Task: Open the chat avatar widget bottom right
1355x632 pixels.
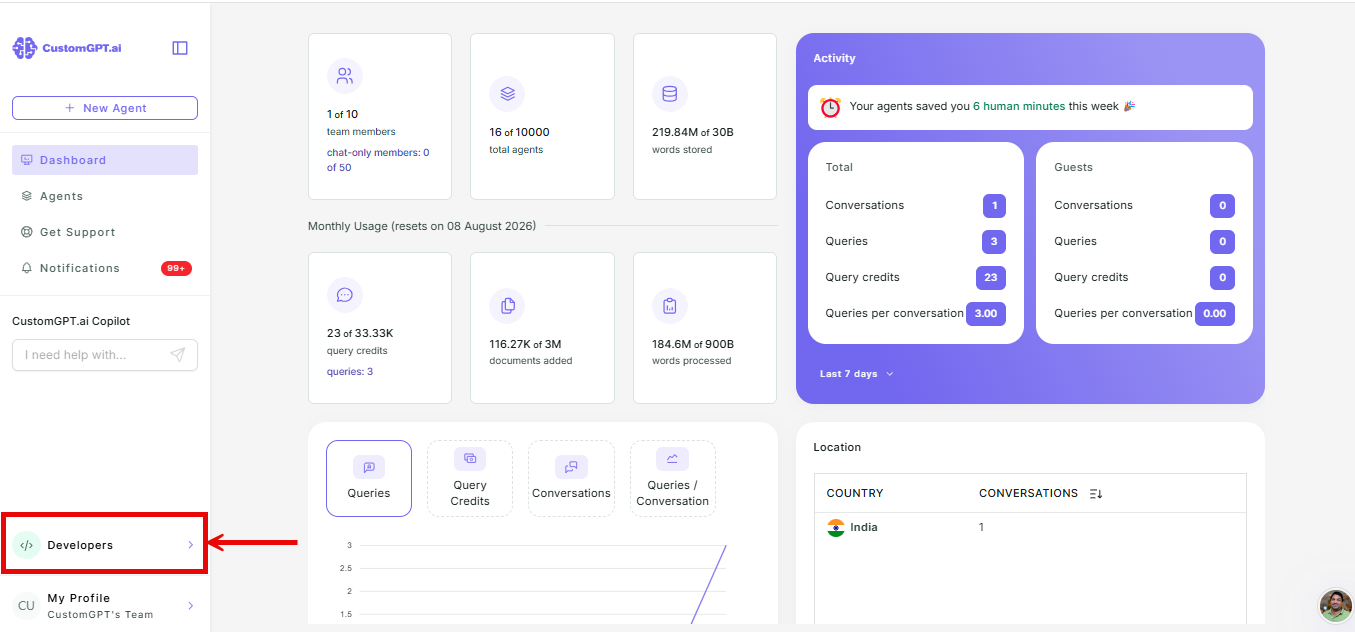Action: click(1336, 605)
